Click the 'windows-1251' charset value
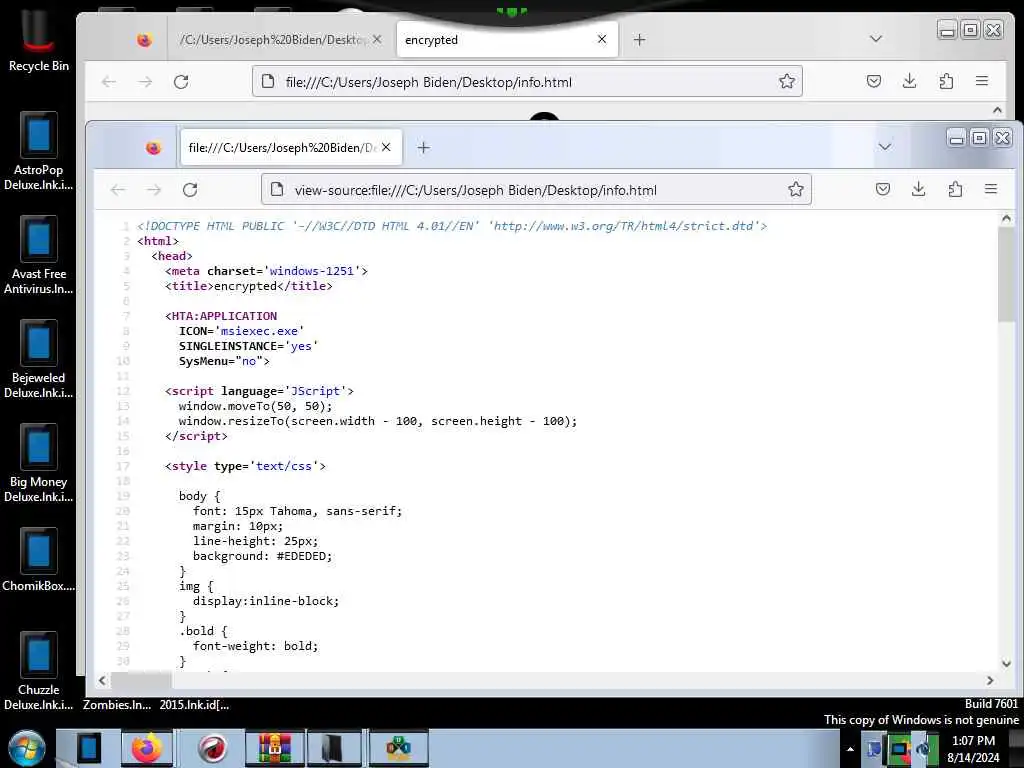 [312, 271]
